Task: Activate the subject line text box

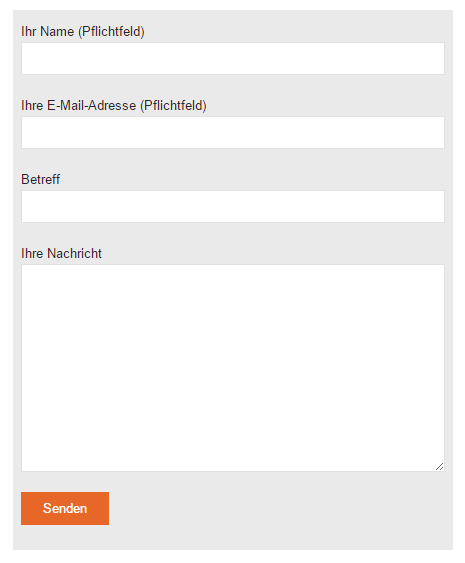Action: [233, 206]
